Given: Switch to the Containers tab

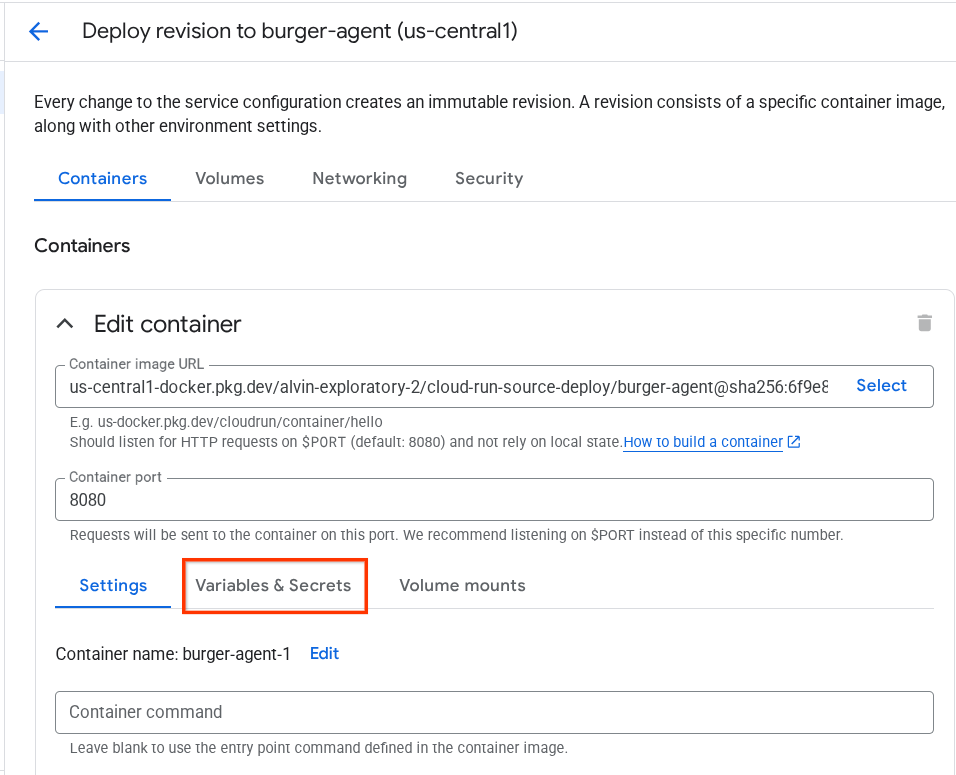Looking at the screenshot, I should (102, 179).
